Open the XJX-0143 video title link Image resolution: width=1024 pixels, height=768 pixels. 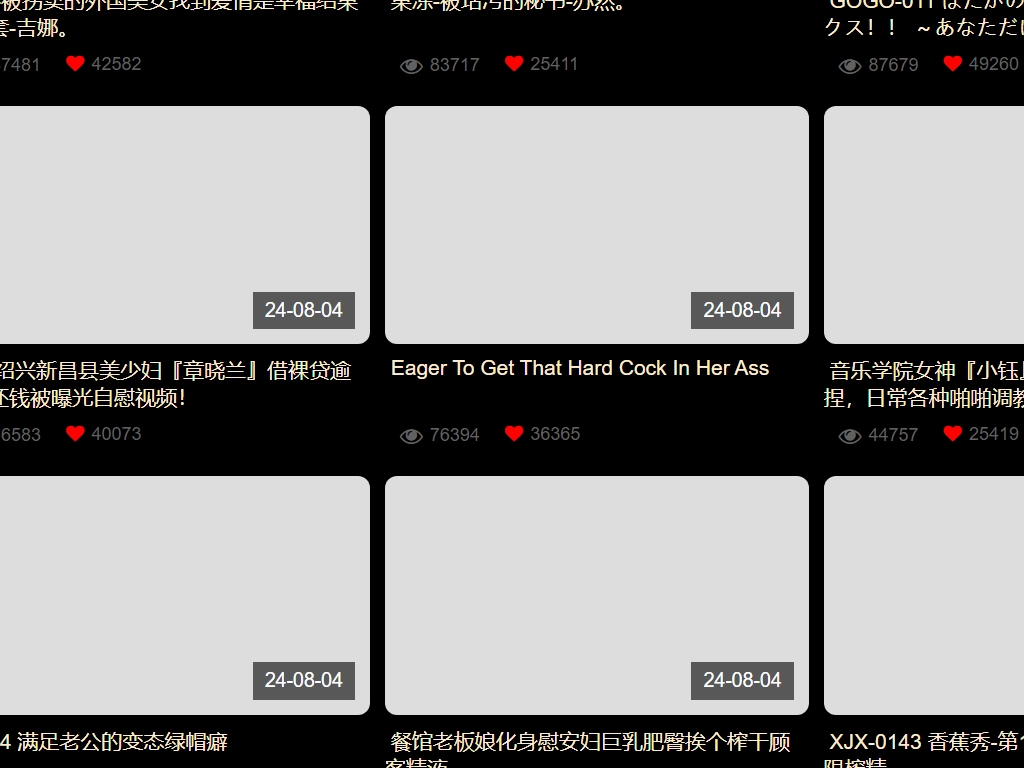click(x=925, y=743)
